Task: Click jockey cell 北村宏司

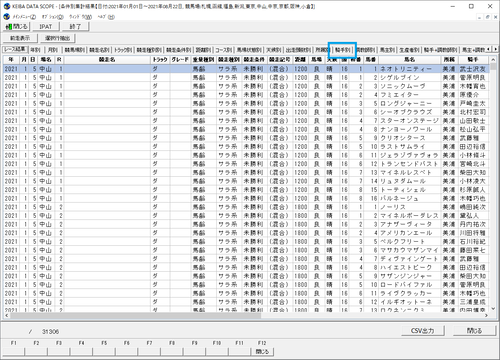Action: [x=473, y=112]
